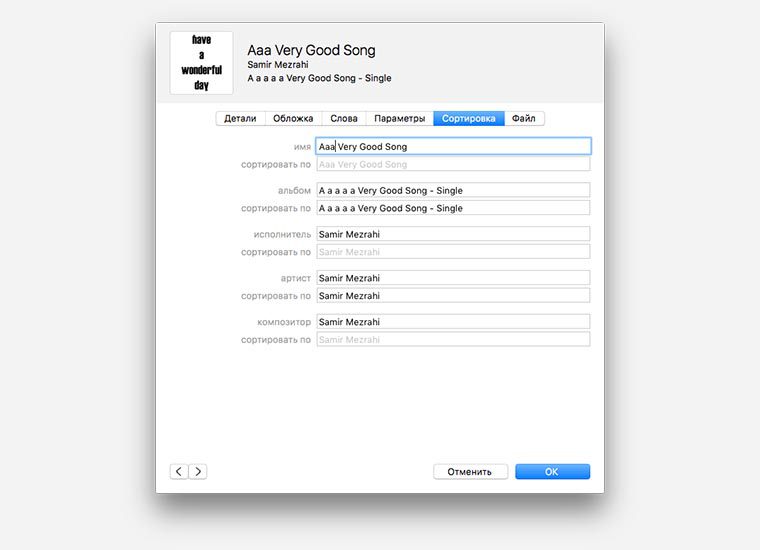Edit the sort-by field under альбом
The image size is (760, 550).
coord(452,208)
